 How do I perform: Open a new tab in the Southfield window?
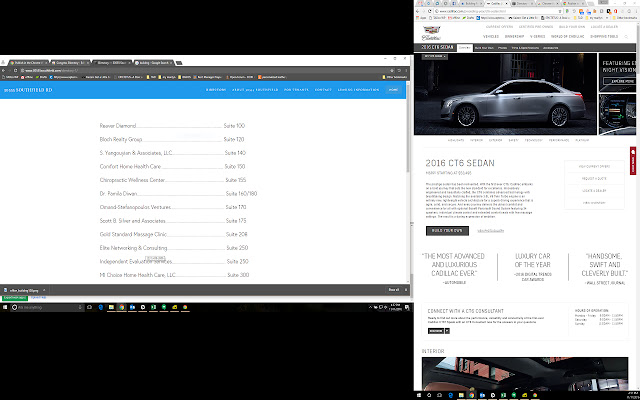(x=179, y=62)
